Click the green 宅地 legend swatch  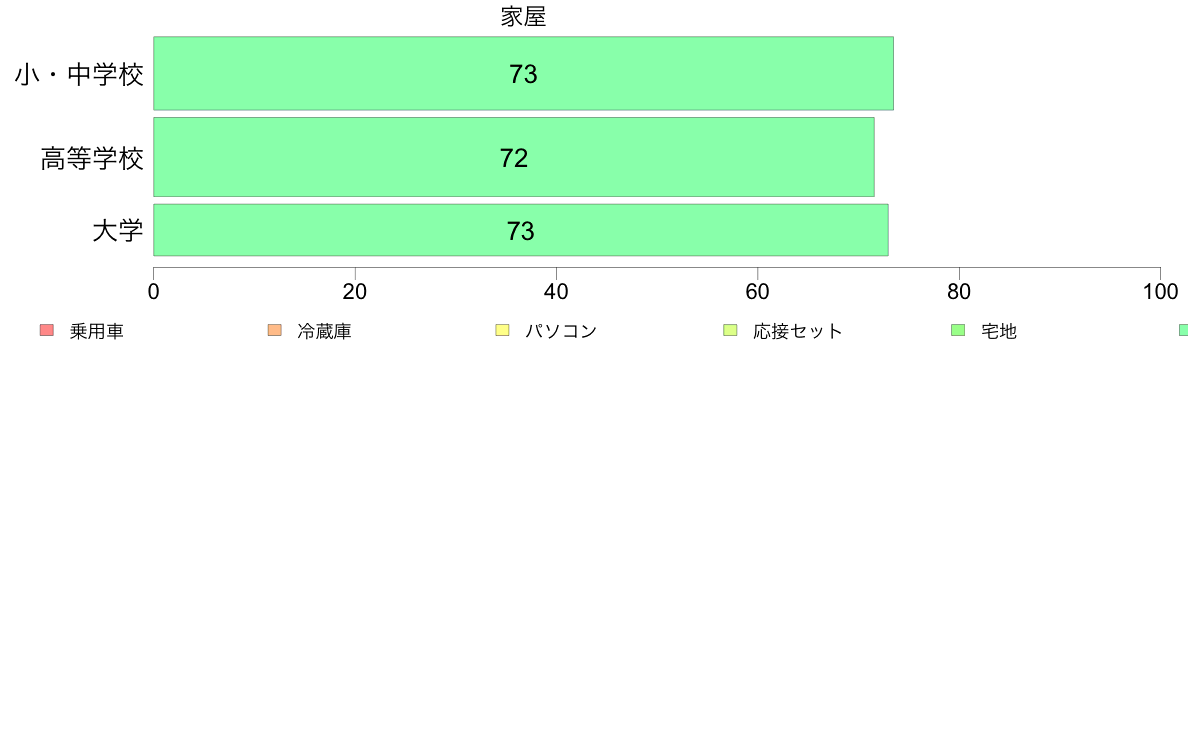(958, 330)
